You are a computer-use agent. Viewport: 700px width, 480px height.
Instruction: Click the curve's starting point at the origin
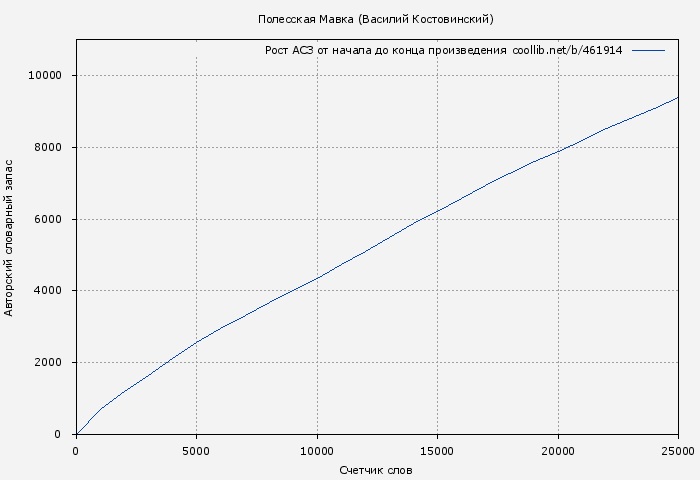pyautogui.click(x=77, y=434)
